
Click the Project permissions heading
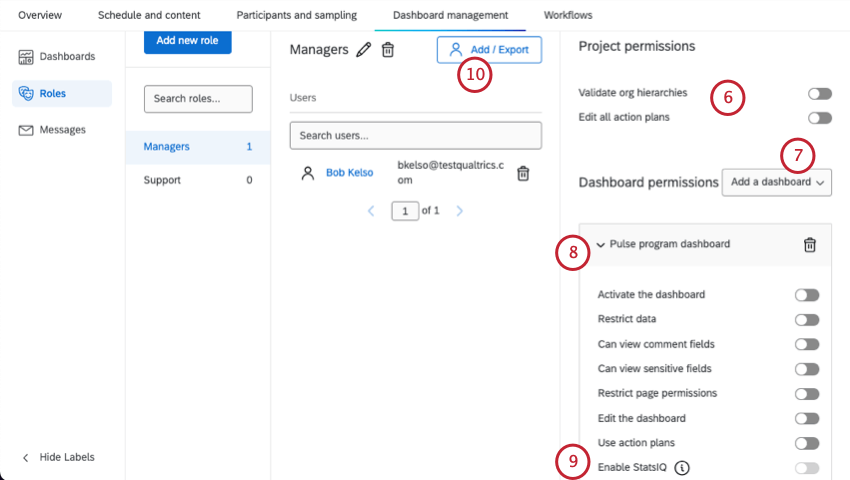tap(636, 47)
